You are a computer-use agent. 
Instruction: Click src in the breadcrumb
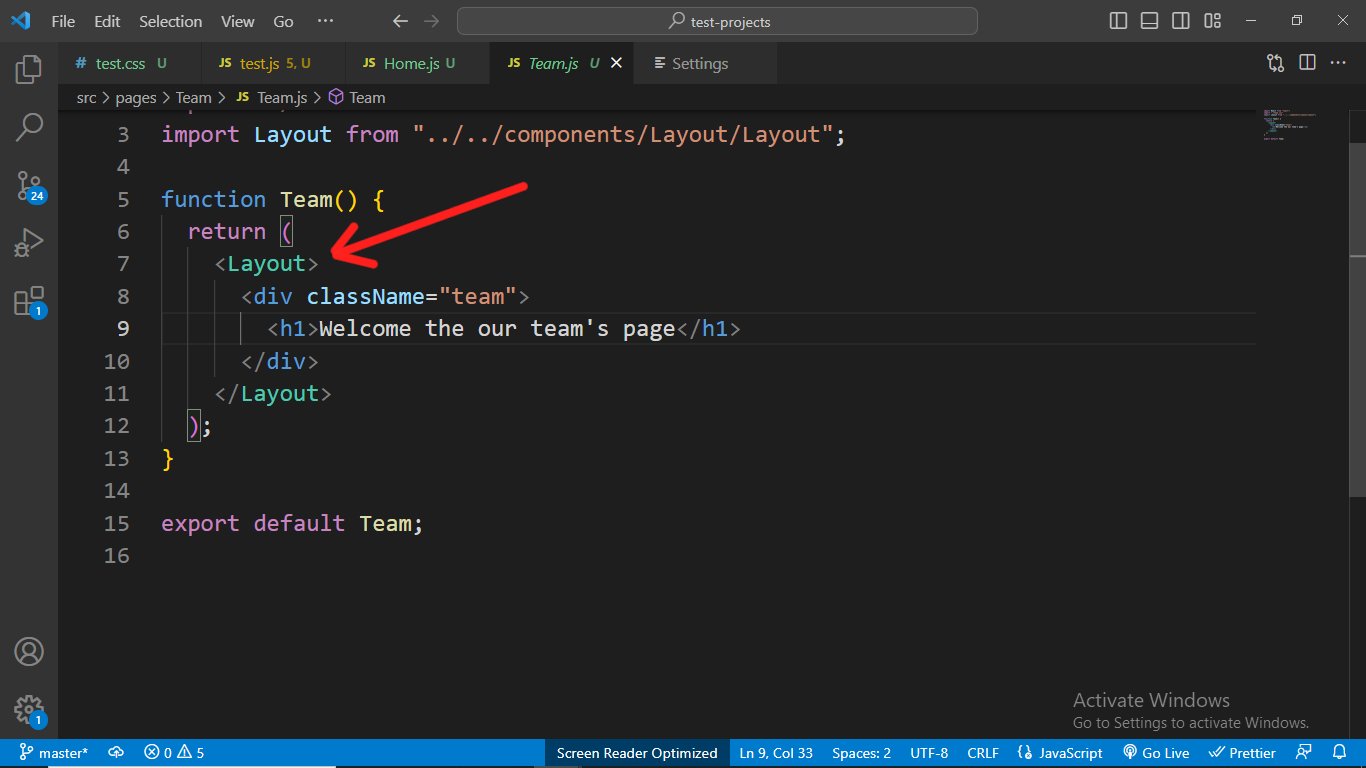(x=87, y=97)
